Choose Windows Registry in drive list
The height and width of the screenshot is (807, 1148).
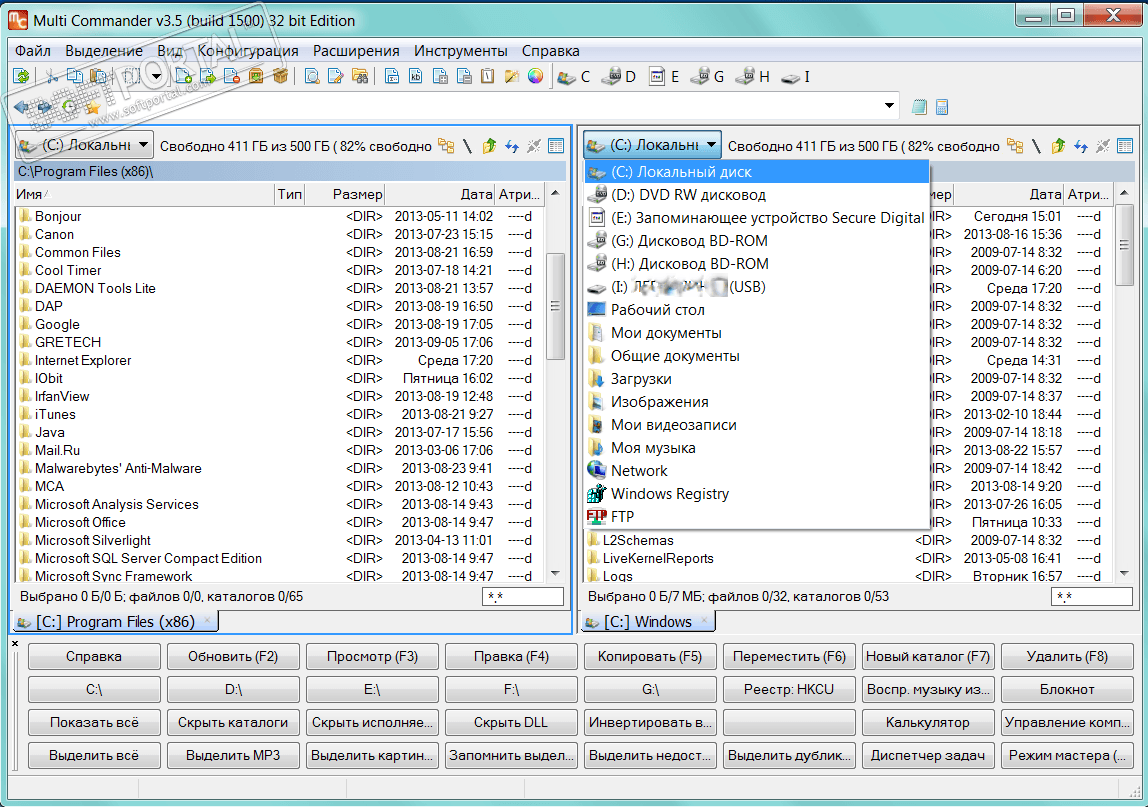click(x=757, y=494)
